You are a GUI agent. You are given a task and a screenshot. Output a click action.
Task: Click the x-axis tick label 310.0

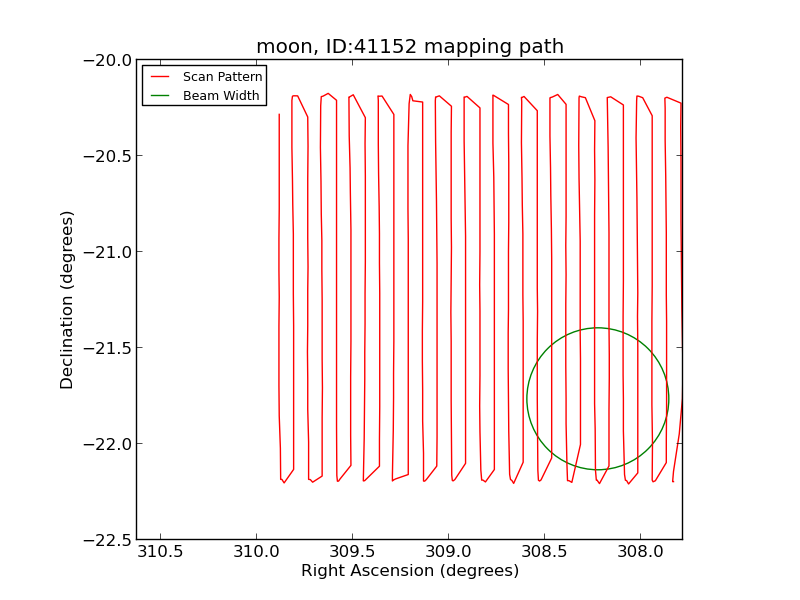[256, 552]
